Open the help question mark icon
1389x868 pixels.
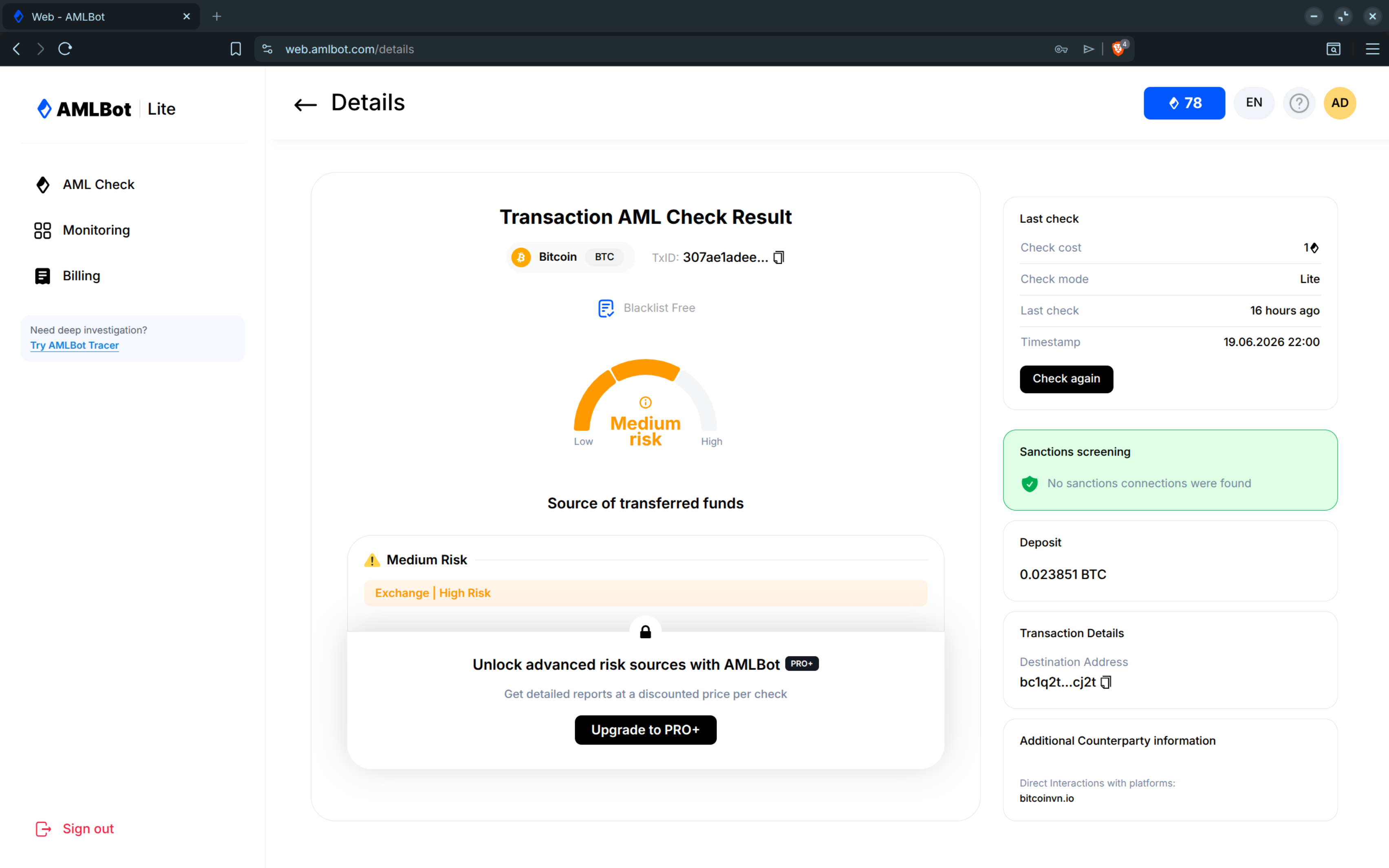(1299, 104)
